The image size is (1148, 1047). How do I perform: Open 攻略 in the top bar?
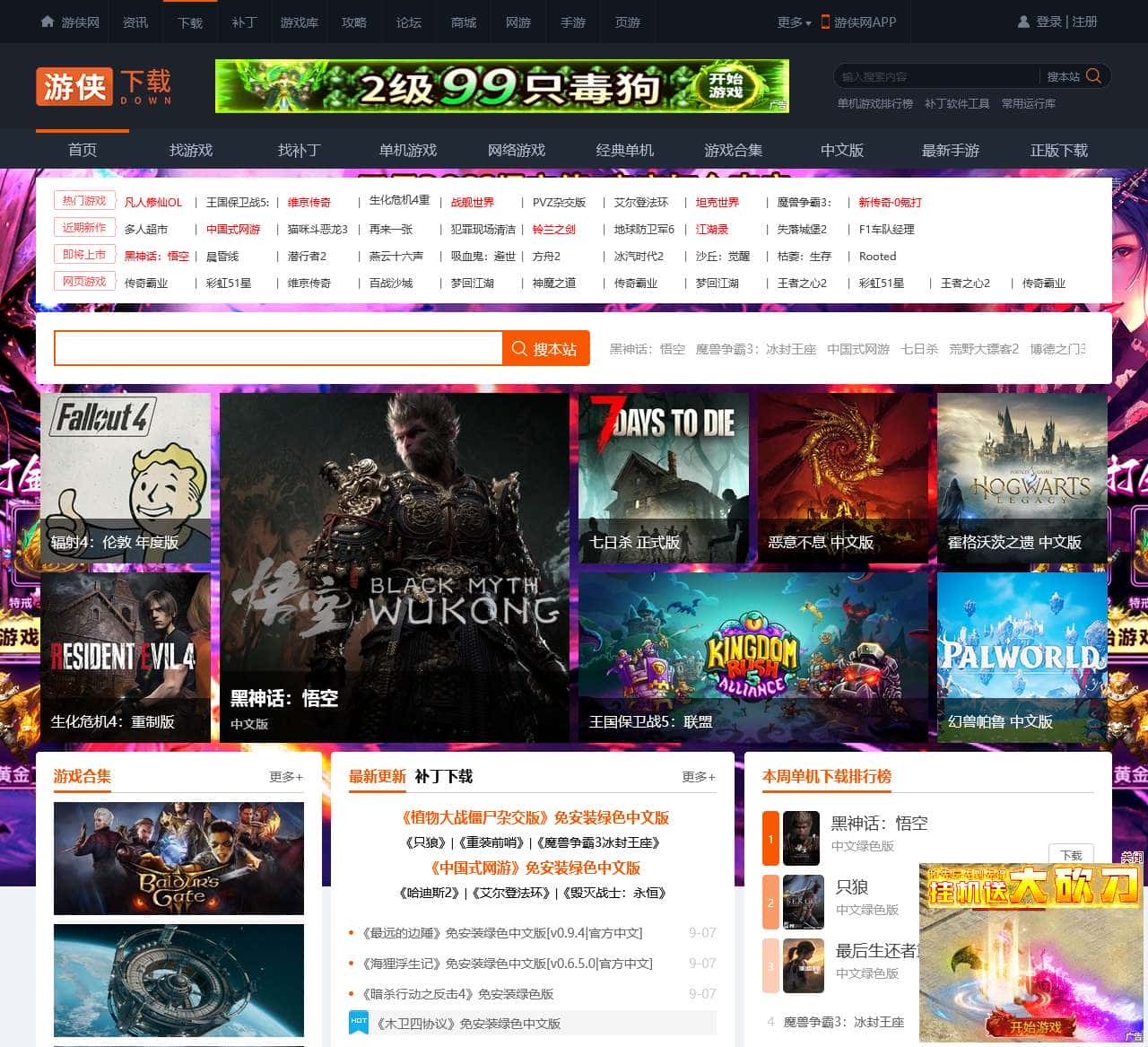354,22
